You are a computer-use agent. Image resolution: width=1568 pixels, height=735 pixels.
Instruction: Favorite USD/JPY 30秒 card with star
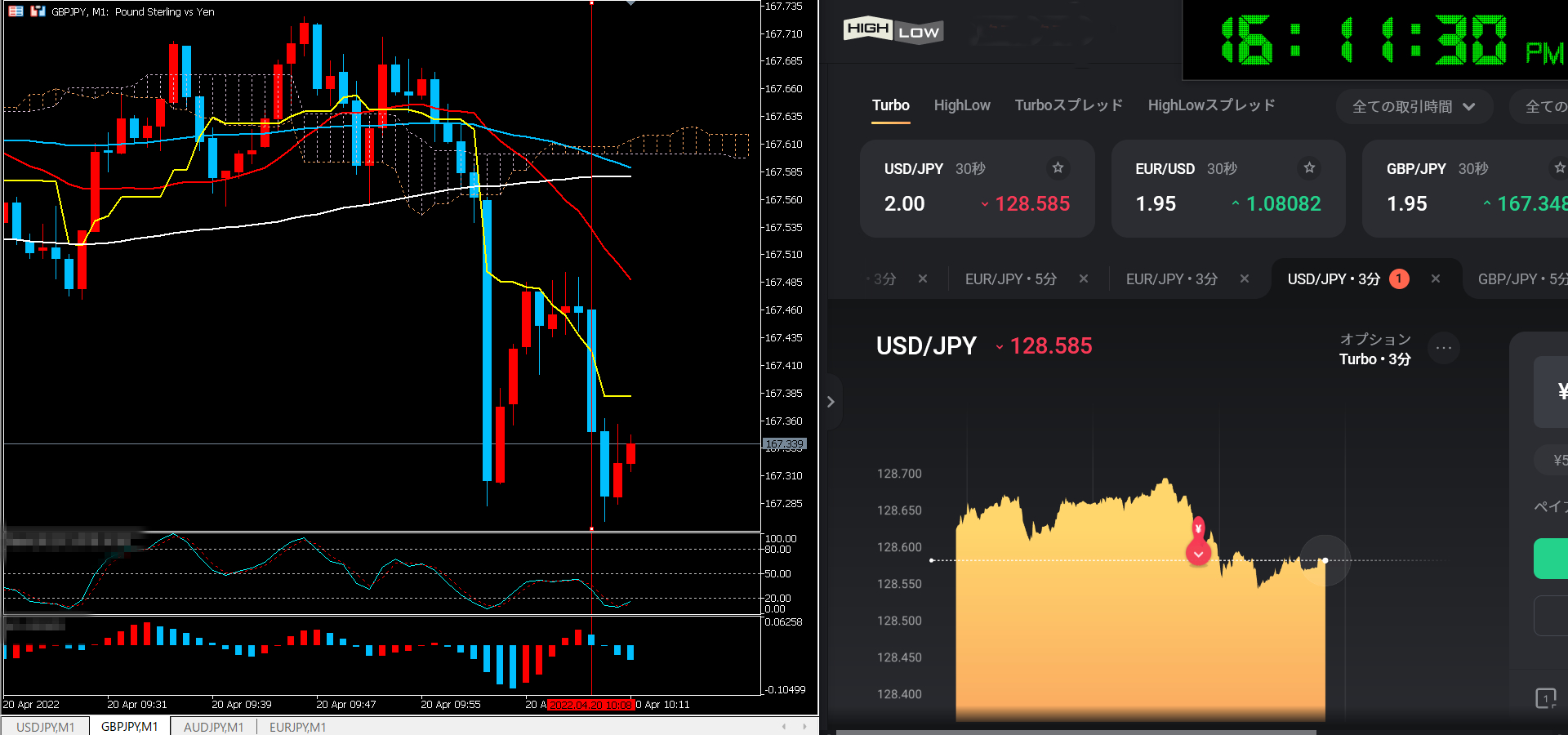1058,168
